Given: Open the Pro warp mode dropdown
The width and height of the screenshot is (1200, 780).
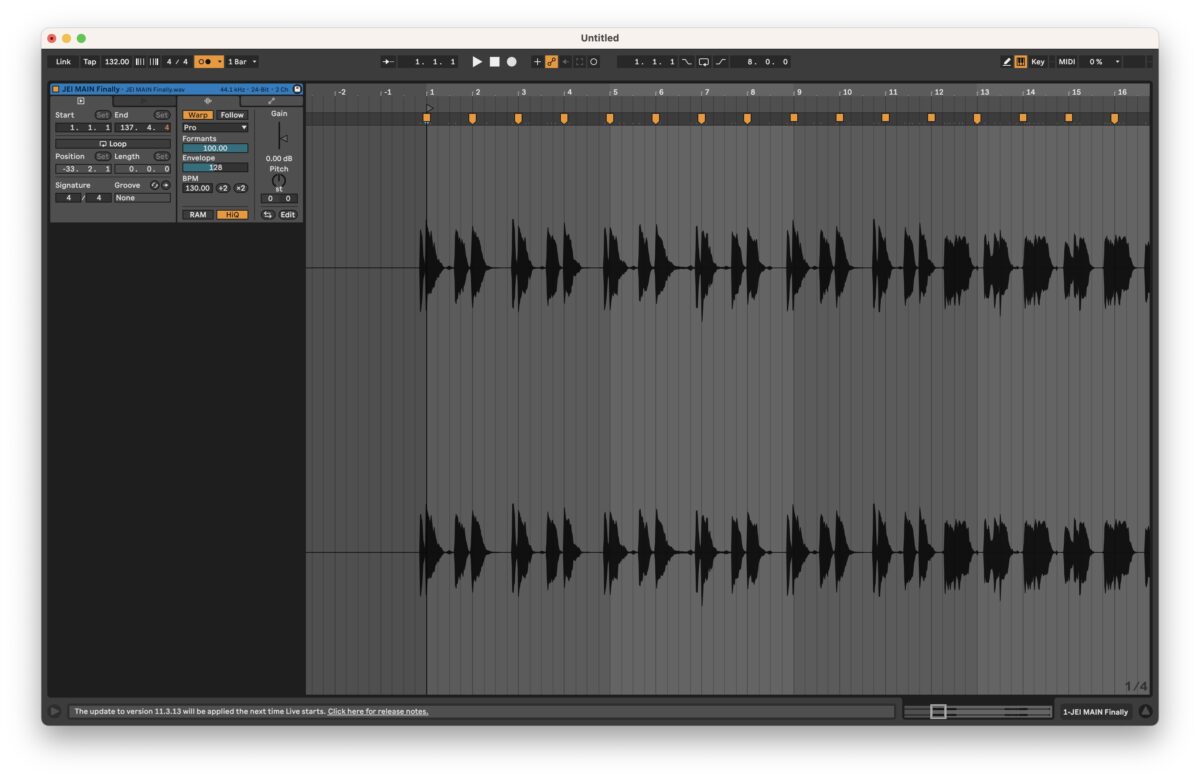Looking at the screenshot, I should click(x=215, y=128).
